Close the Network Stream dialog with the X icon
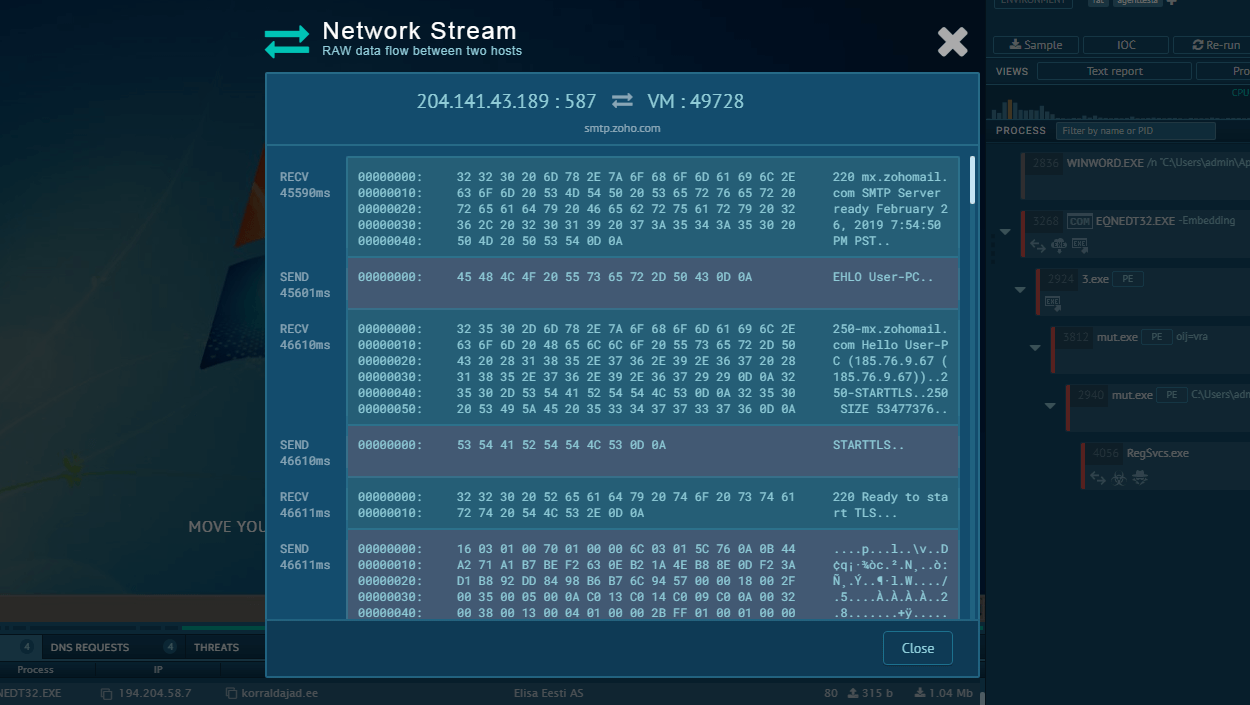Screen dimensions: 1250x705 (952, 41)
